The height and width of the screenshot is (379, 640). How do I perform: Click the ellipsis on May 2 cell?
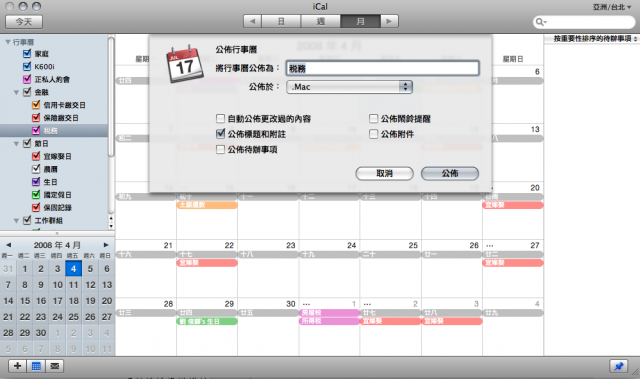367,304
